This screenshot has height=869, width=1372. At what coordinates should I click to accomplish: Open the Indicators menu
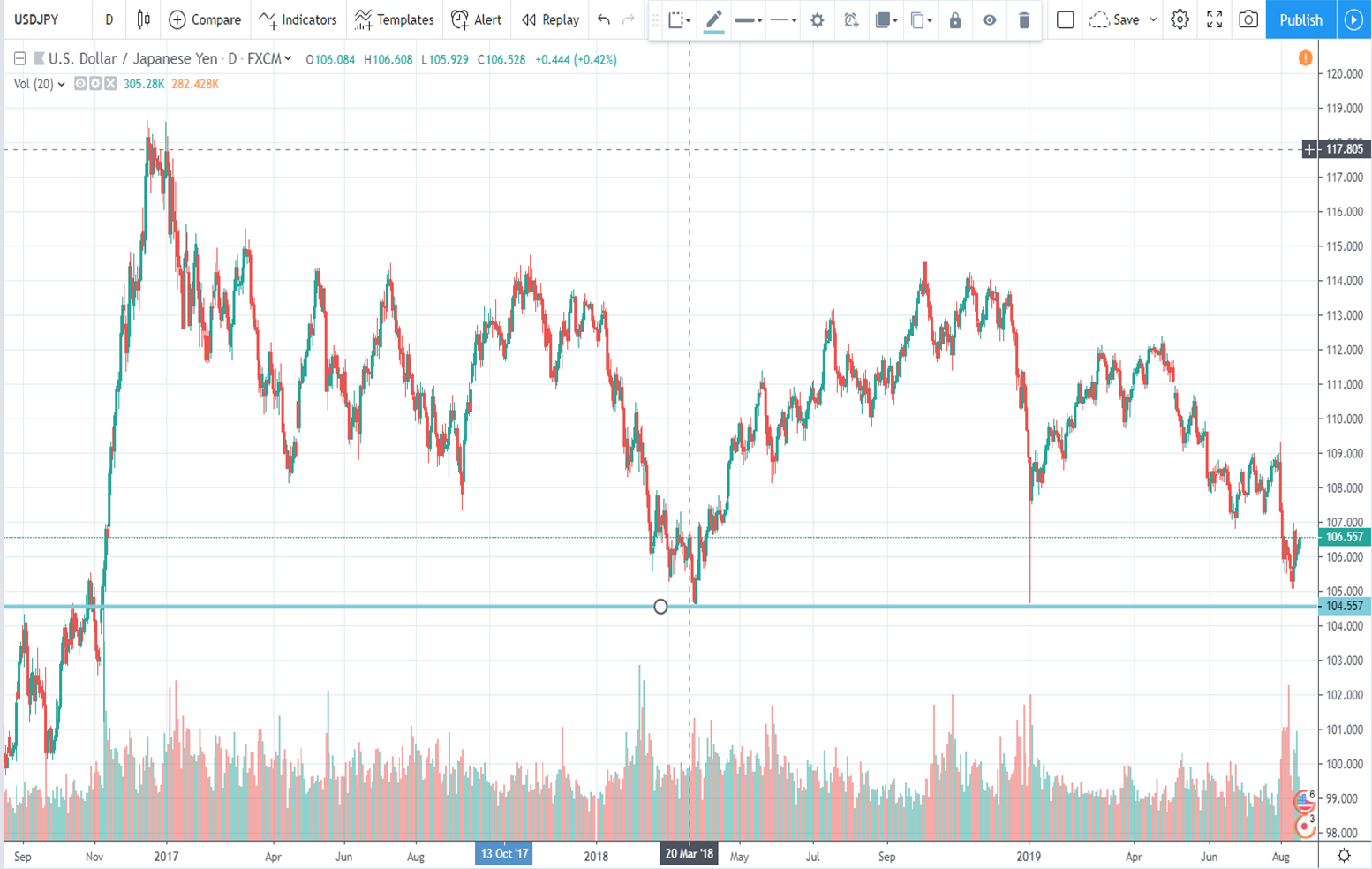coord(298,19)
